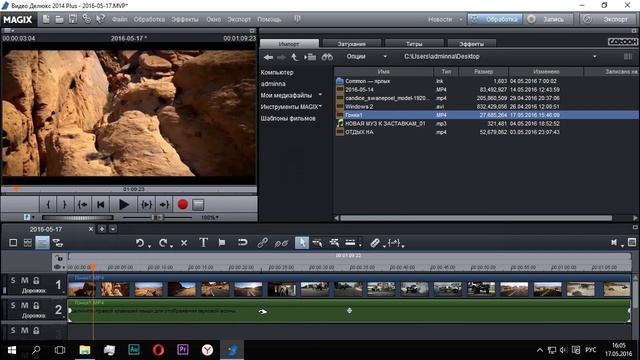Navigate back in media browser
This screenshot has height=360, width=640.
268,57
